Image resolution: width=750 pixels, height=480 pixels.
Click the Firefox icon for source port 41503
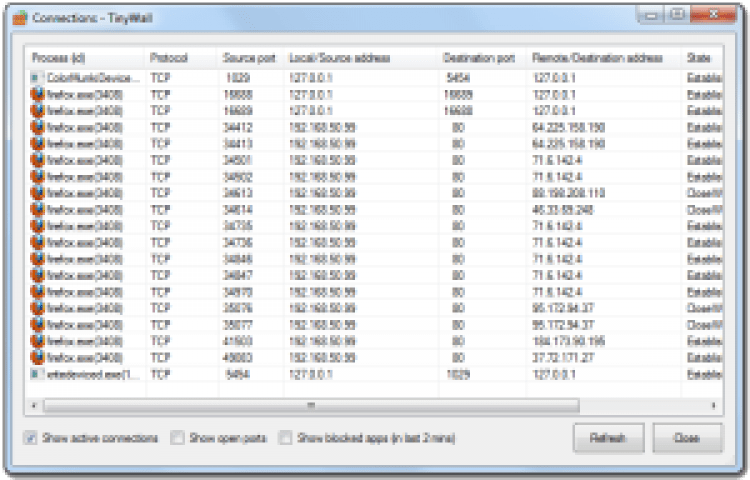coord(37,340)
